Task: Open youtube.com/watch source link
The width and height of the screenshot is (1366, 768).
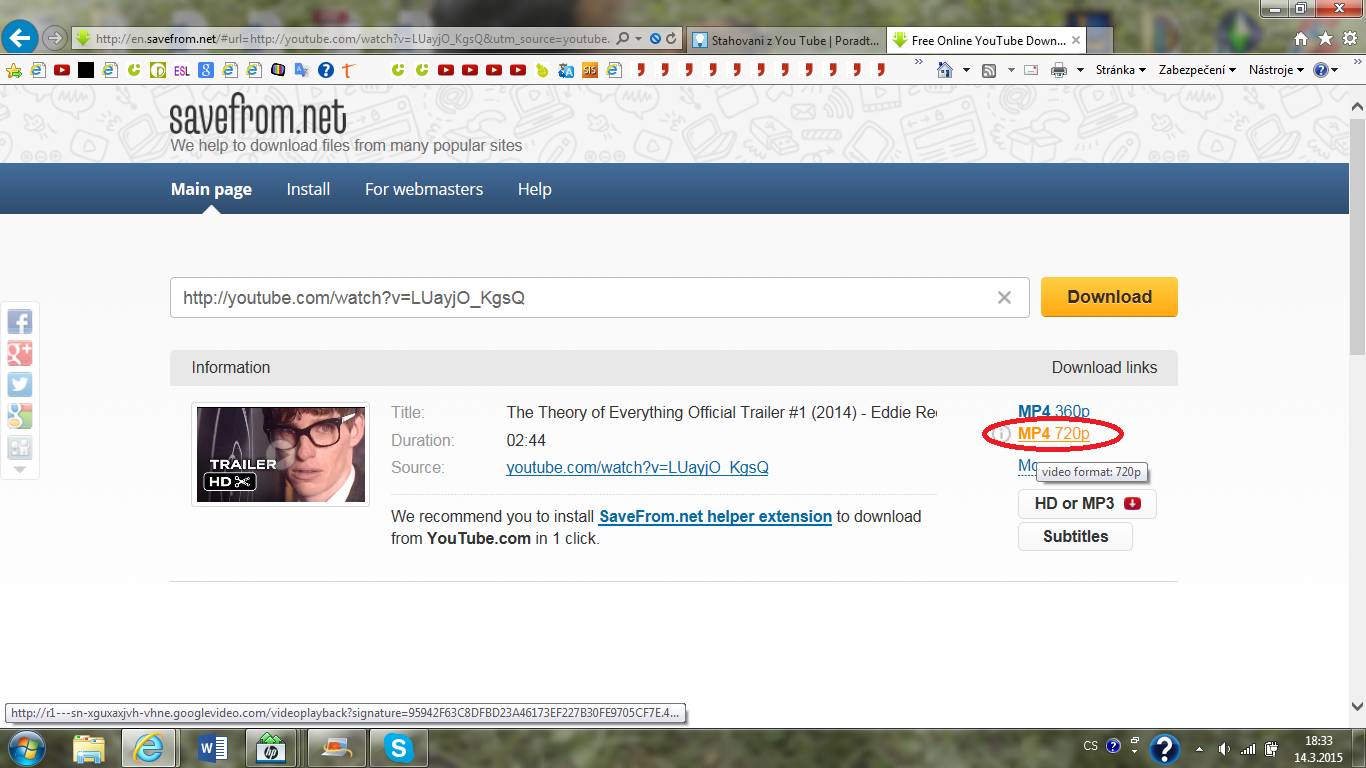Action: (x=637, y=467)
